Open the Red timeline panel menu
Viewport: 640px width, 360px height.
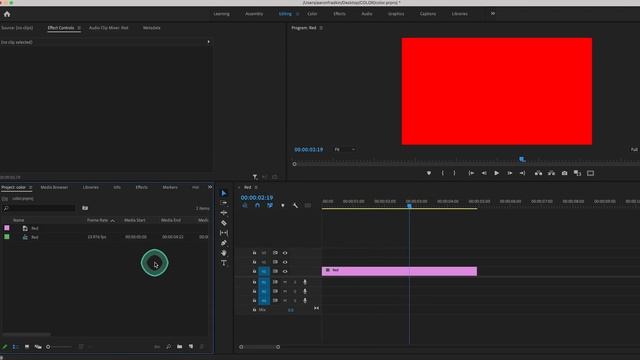click(x=256, y=187)
